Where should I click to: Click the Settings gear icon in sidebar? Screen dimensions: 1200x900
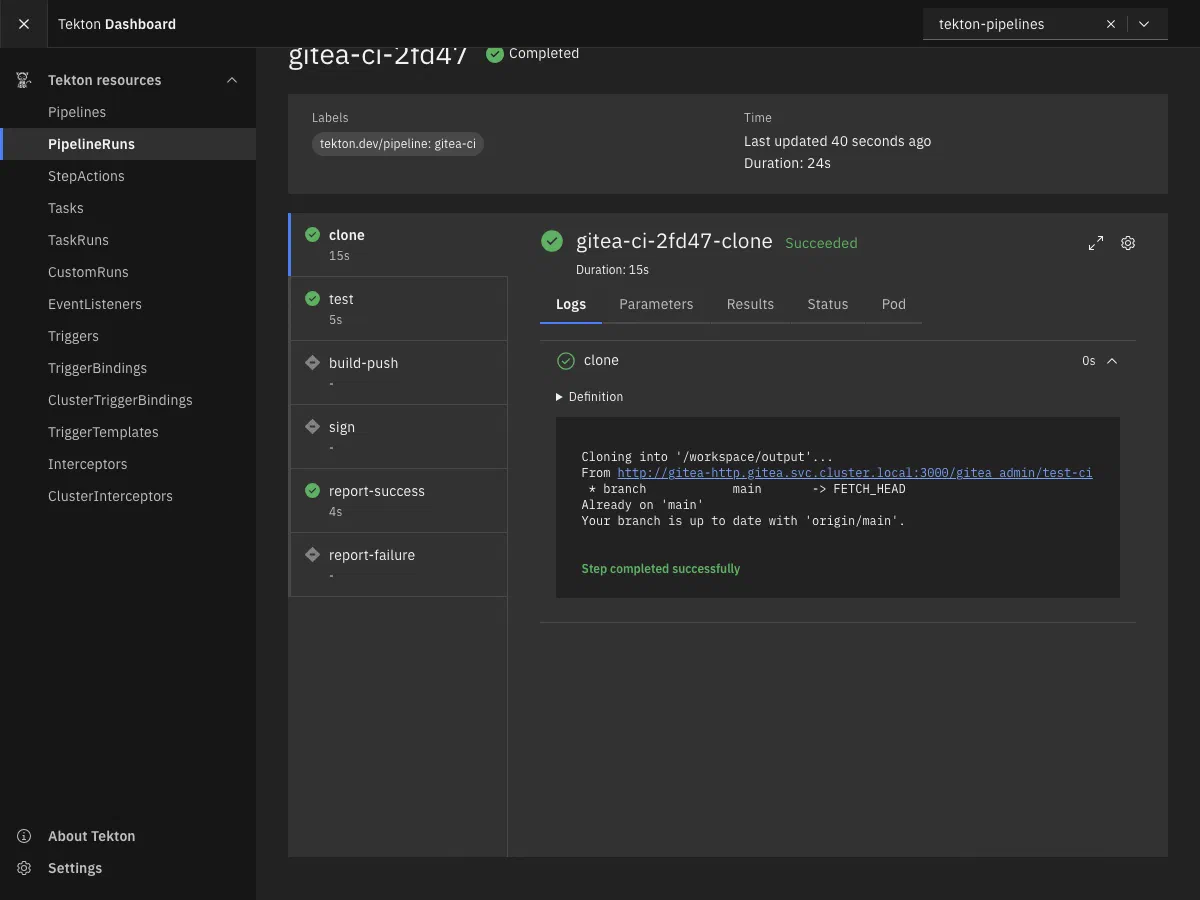[24, 868]
